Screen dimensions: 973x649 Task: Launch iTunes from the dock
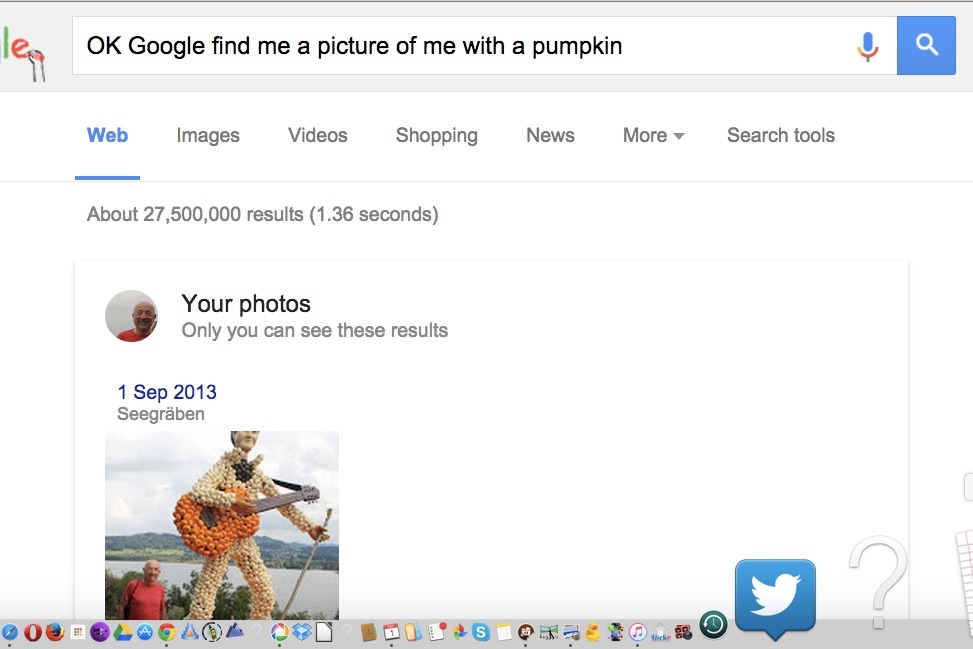coord(637,632)
